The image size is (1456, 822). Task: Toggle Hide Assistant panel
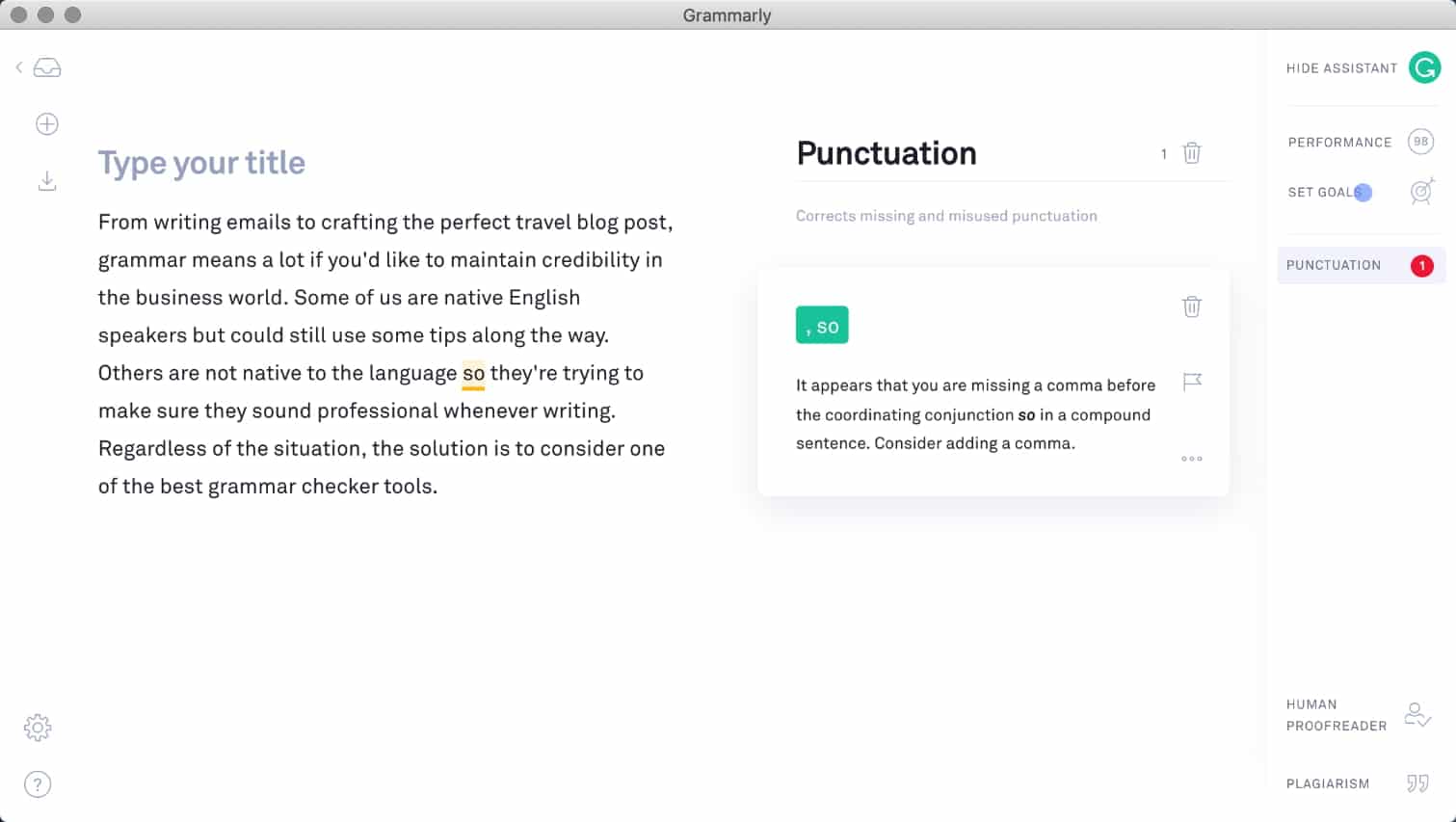1341,67
